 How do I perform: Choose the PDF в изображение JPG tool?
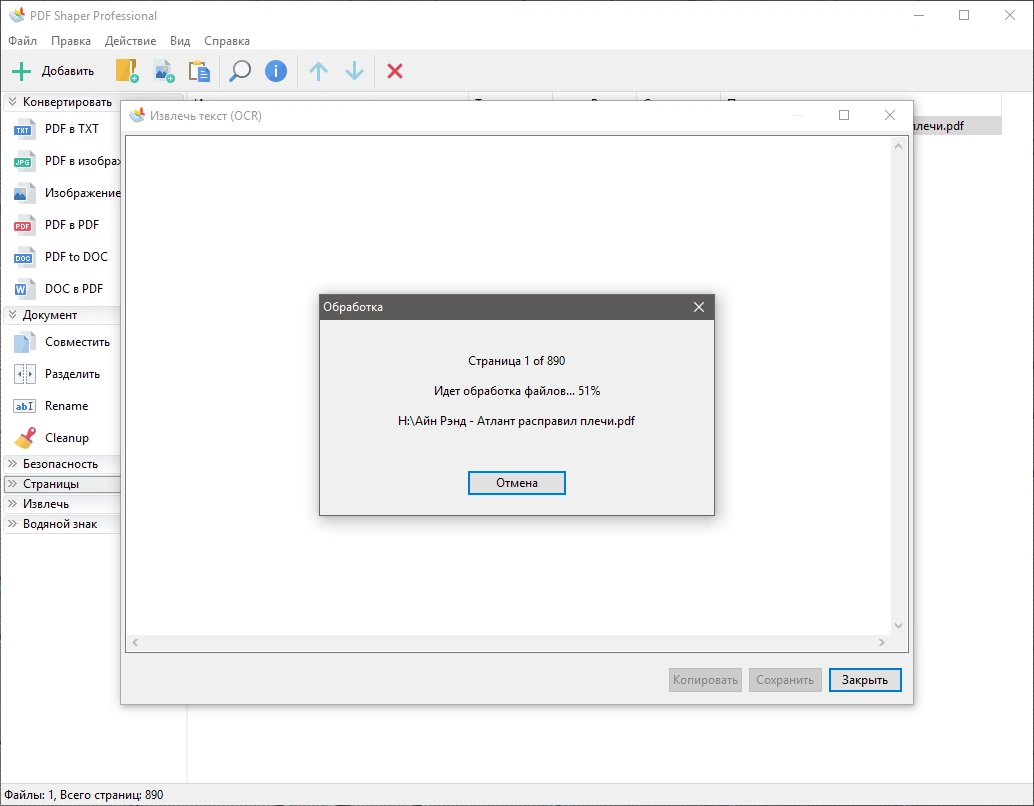(24, 161)
